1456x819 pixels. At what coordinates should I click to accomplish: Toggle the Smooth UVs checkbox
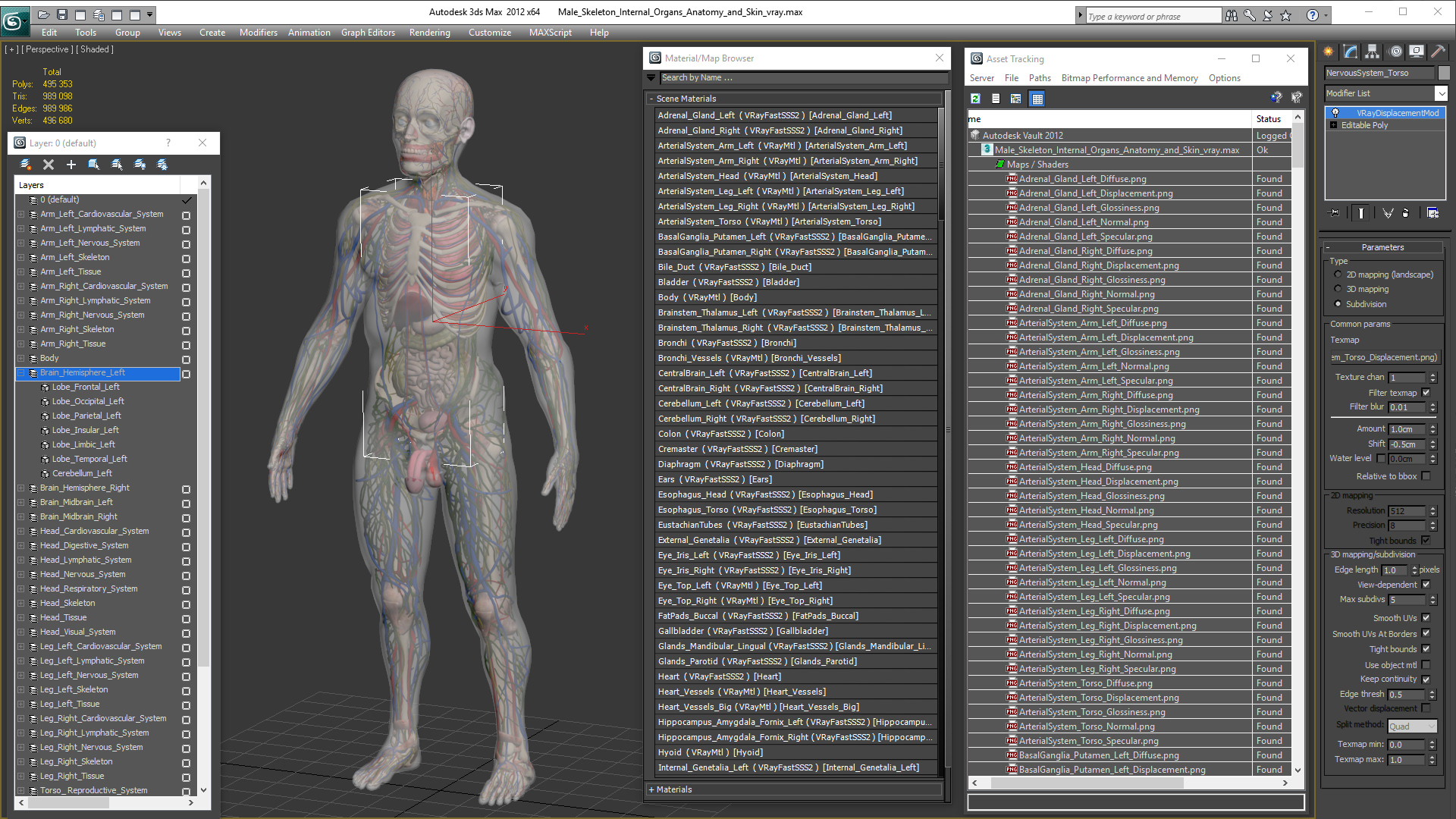tap(1426, 618)
